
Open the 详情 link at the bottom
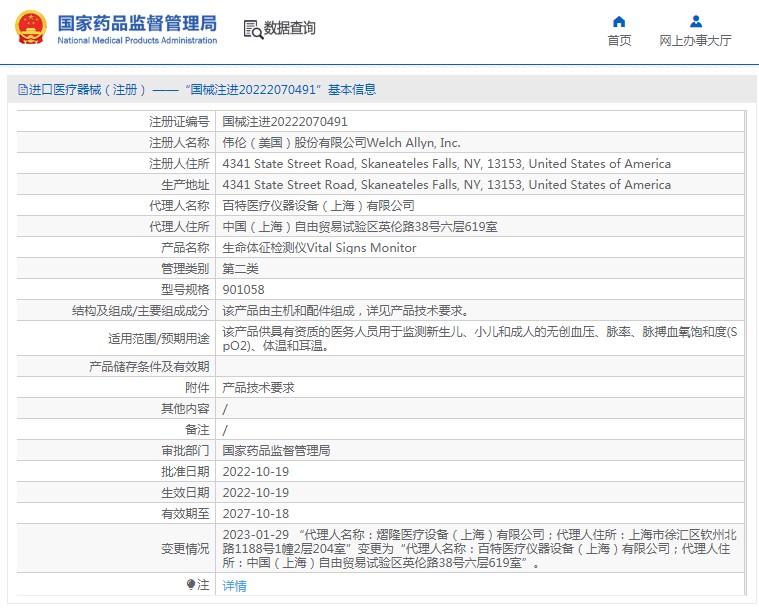click(x=234, y=586)
